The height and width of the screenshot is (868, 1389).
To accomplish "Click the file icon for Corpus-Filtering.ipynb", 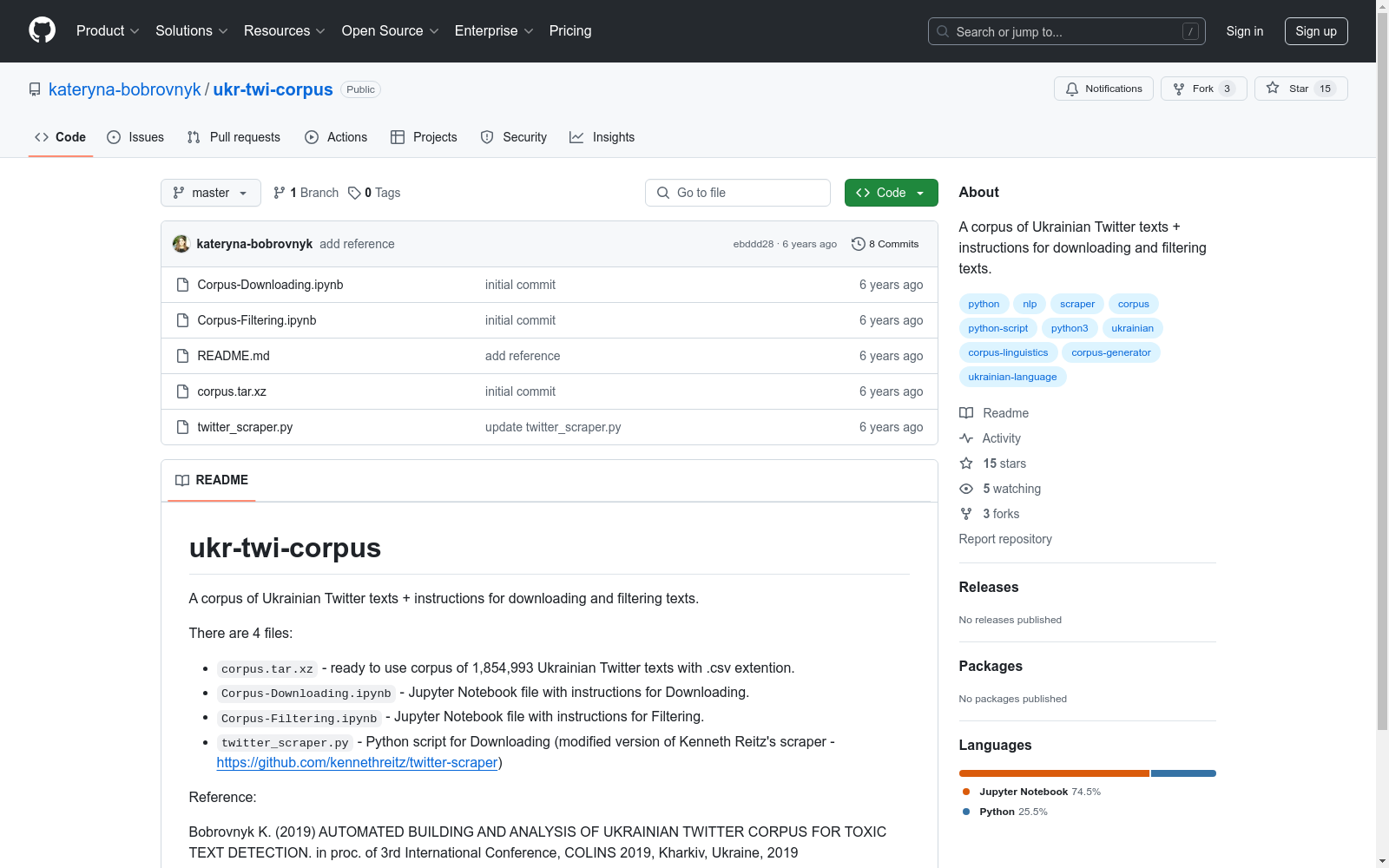I will (x=182, y=320).
